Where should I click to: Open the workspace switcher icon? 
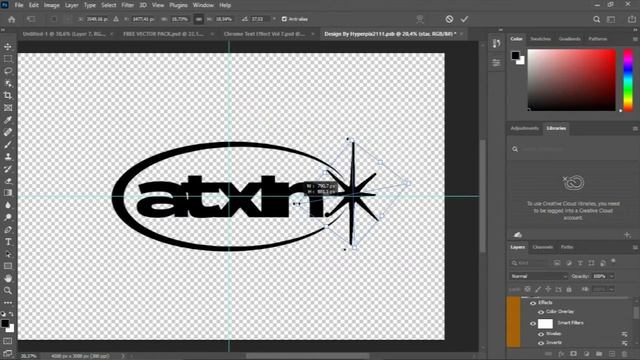click(611, 19)
